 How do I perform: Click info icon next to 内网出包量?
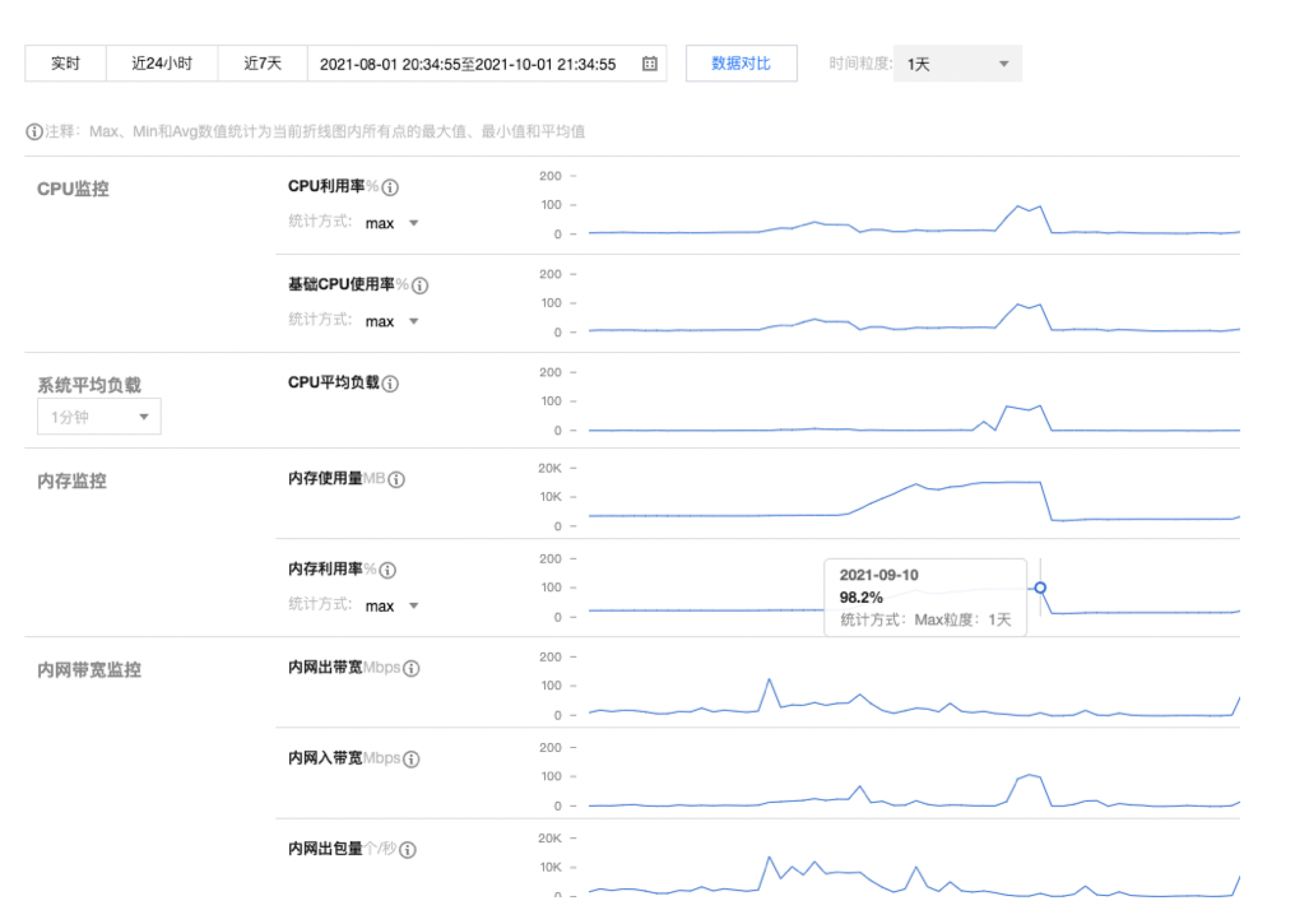point(408,849)
